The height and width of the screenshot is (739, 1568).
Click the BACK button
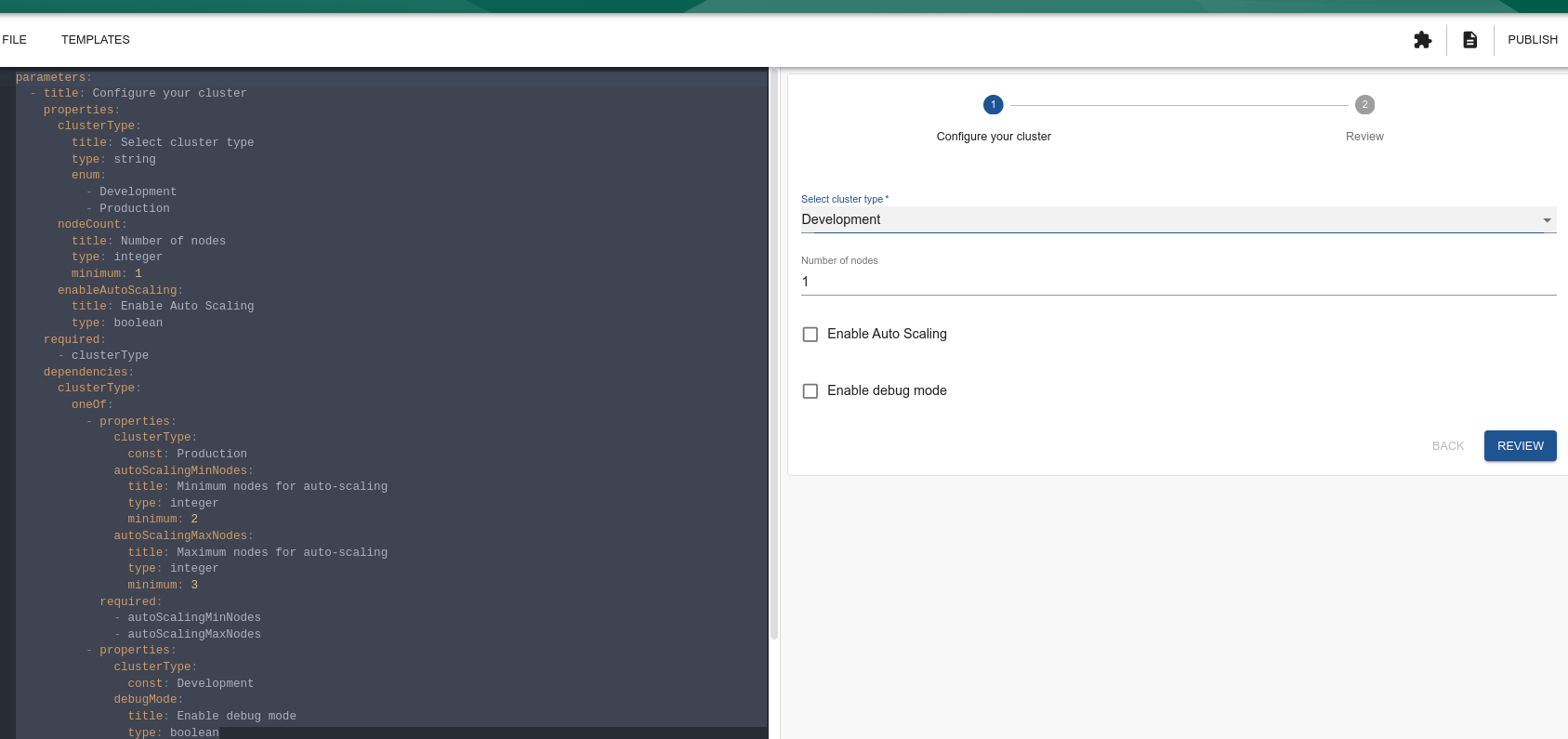coord(1447,446)
